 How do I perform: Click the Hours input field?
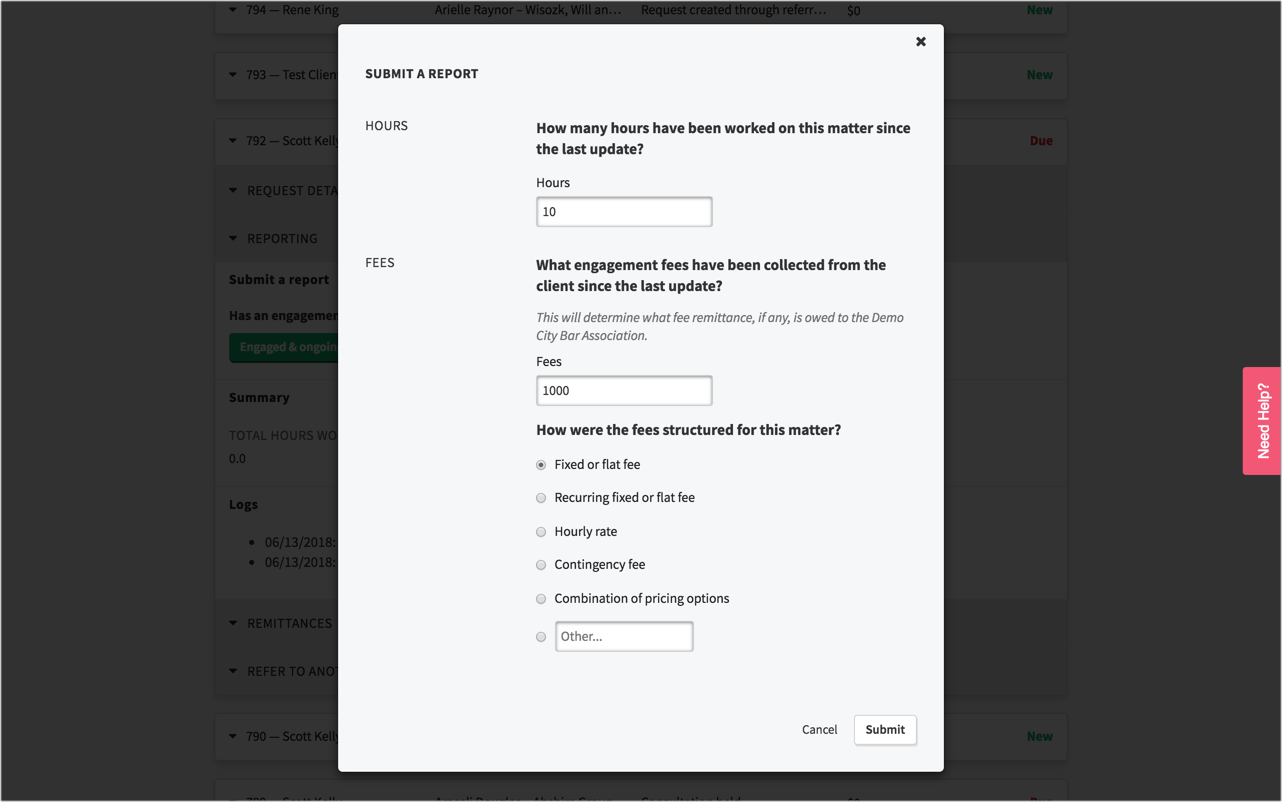click(x=623, y=212)
